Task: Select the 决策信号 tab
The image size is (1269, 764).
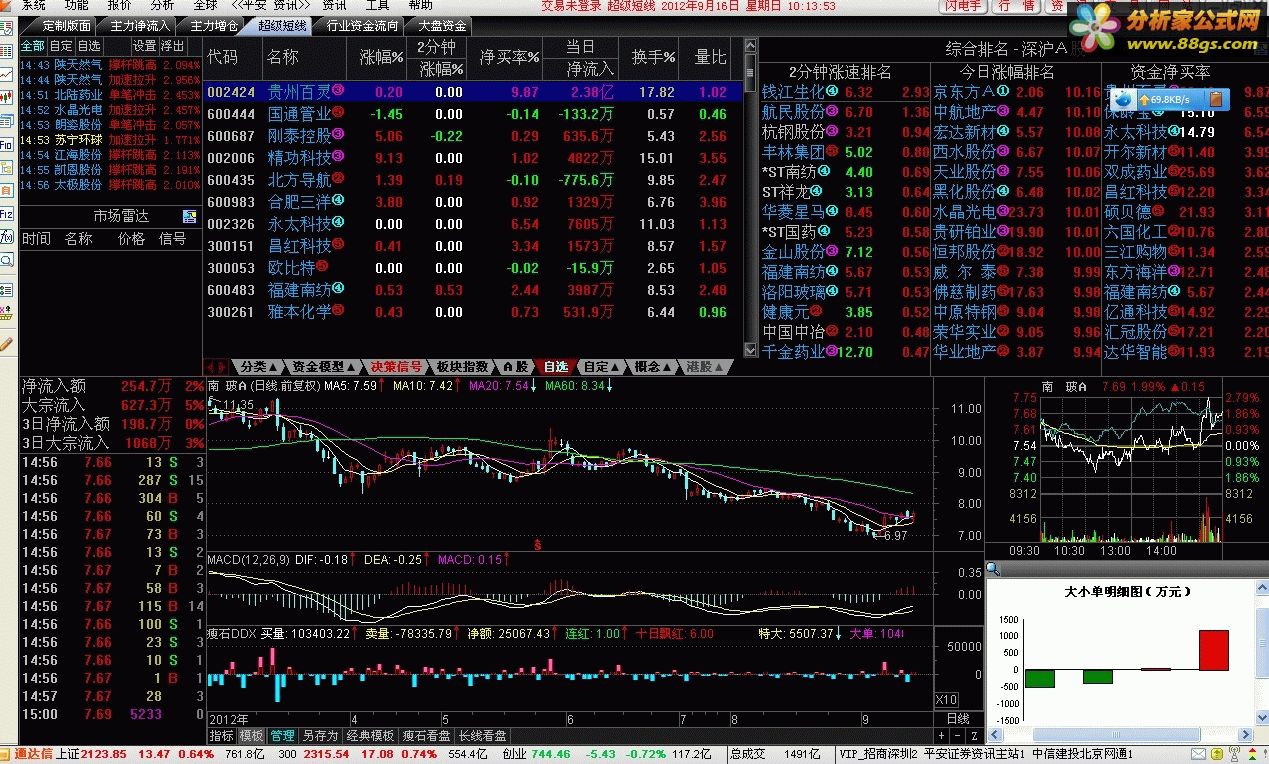Action: tap(395, 366)
